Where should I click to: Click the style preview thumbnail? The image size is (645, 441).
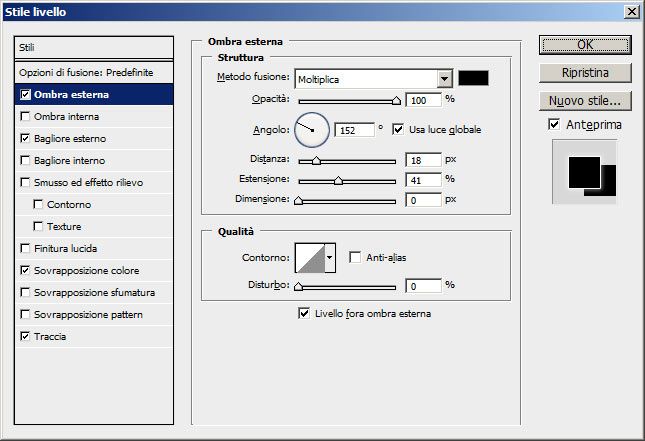pos(585,172)
